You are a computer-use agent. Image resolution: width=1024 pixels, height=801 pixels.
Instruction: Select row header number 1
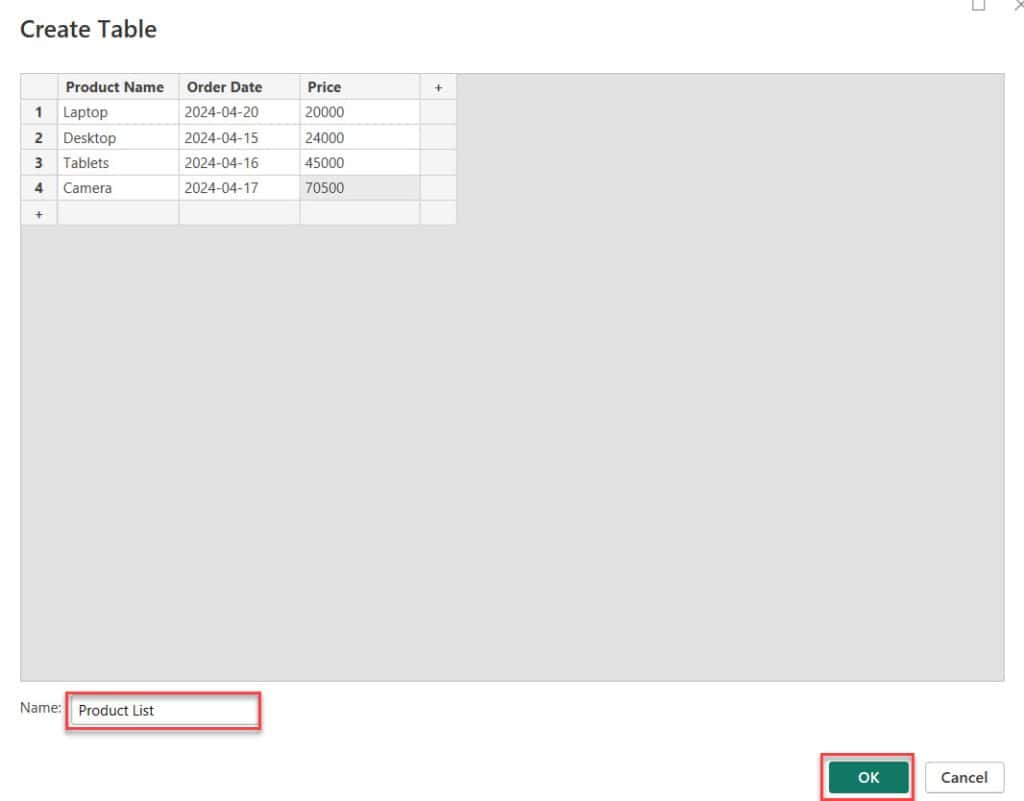point(39,112)
